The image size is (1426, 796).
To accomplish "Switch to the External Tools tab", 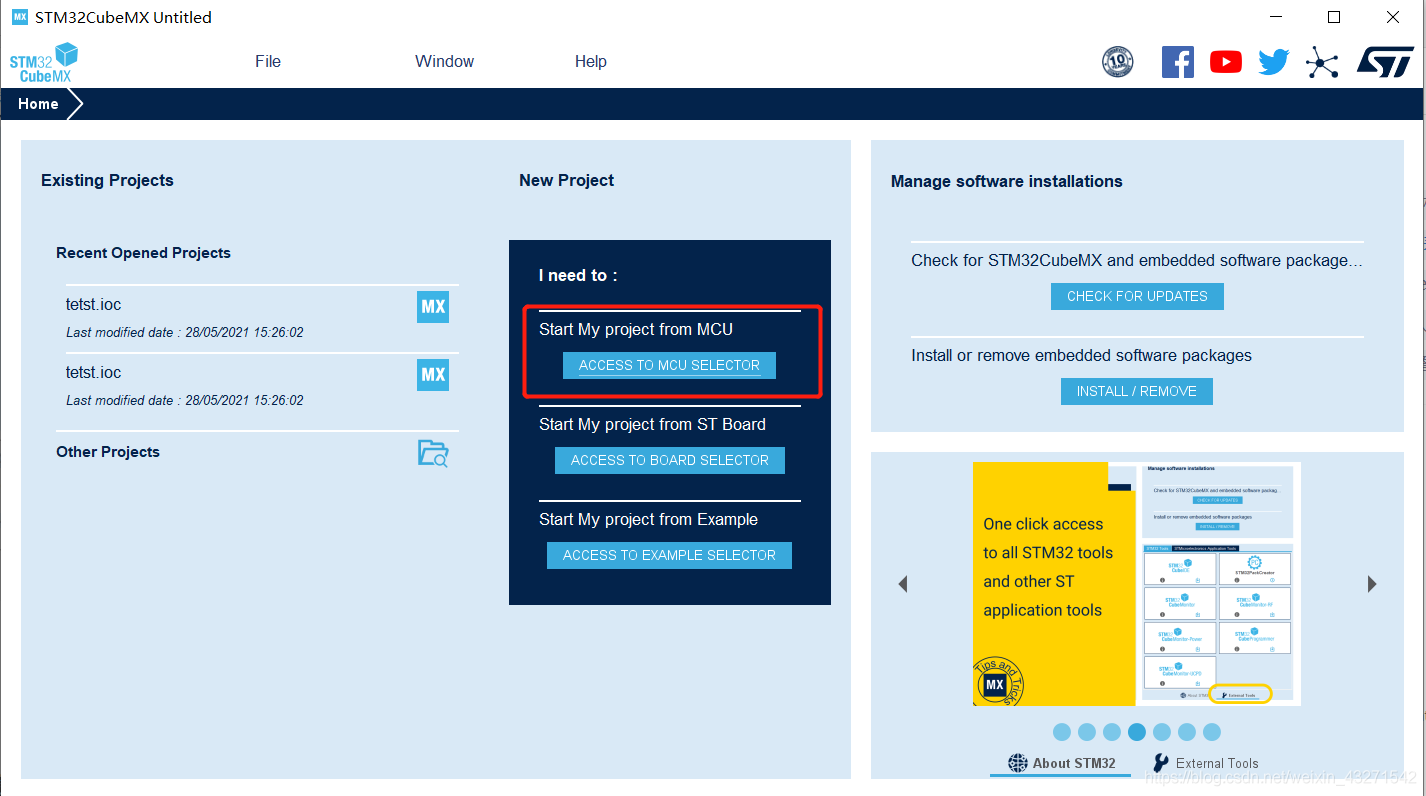I will coord(1206,763).
